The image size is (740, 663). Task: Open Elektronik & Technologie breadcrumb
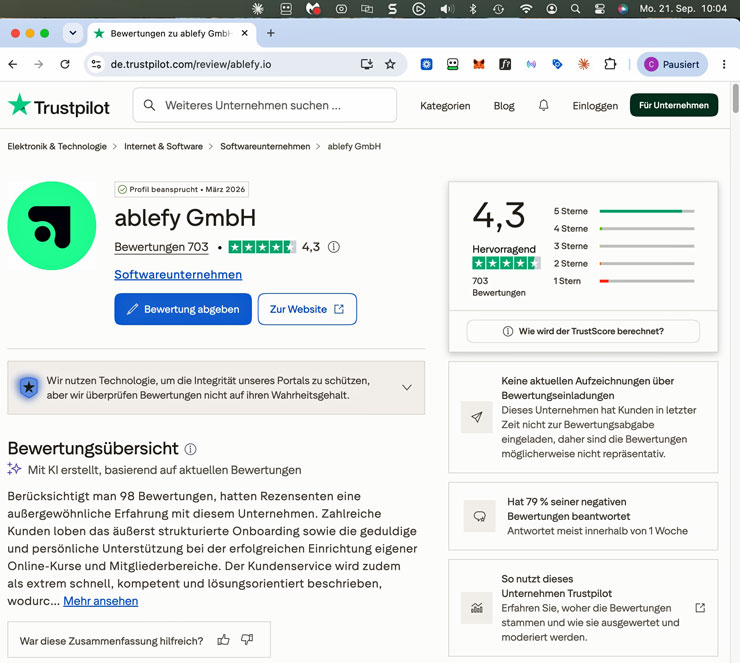click(57, 146)
